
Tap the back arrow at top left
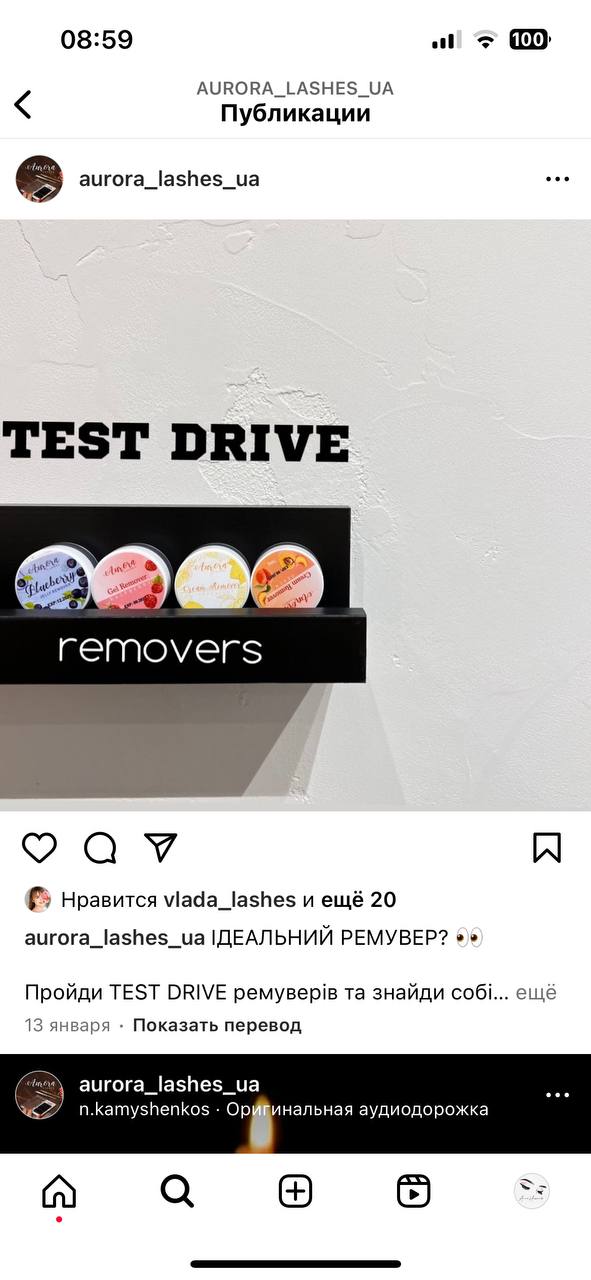[x=23, y=104]
